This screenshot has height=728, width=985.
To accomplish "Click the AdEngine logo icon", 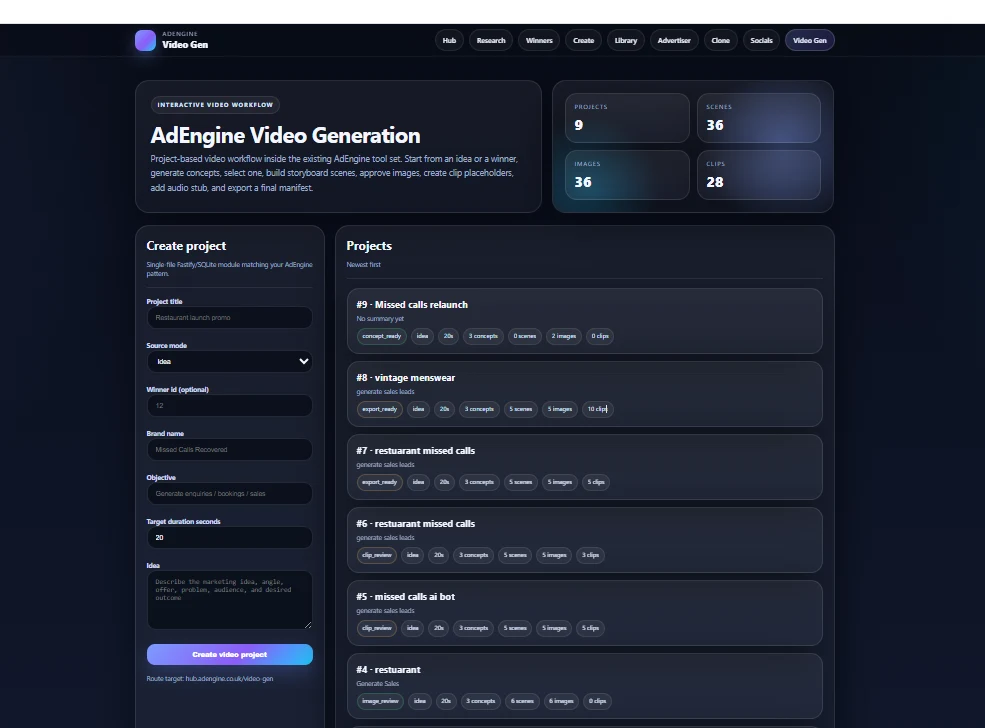I will [x=145, y=40].
